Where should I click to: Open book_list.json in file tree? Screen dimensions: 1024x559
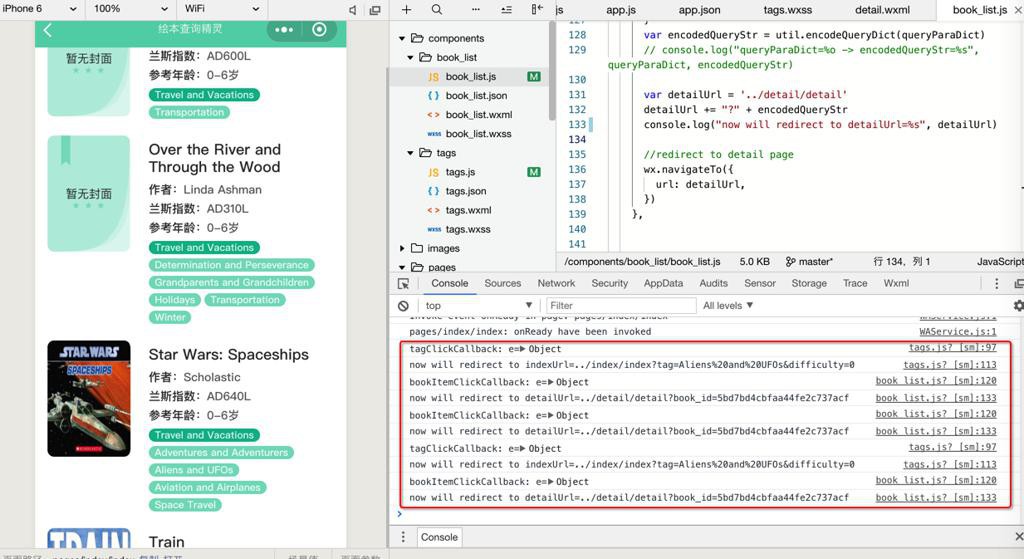477,95
